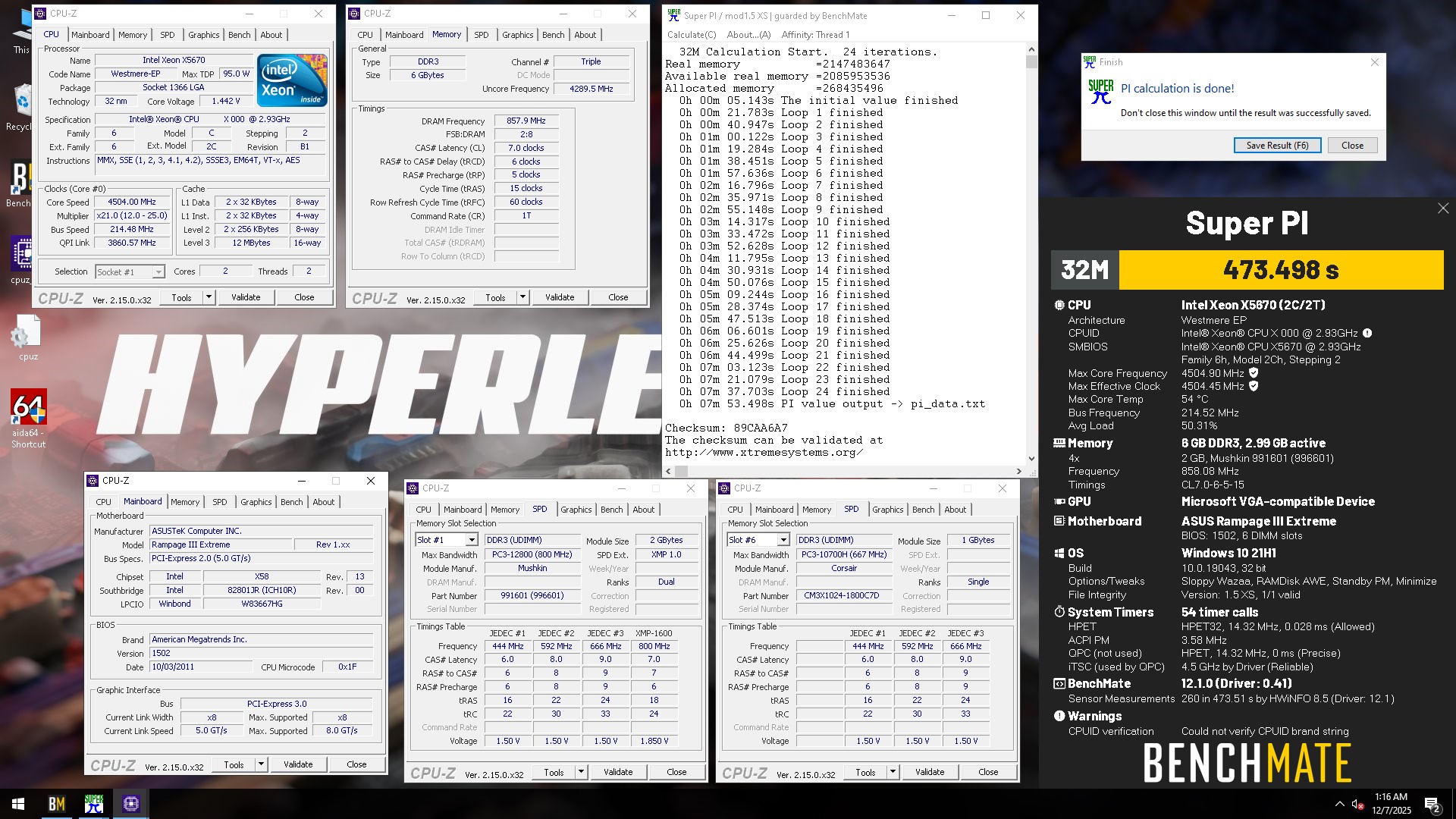Click the verified badge next to 4504.45 MHz
The image size is (1456, 819).
pos(1254,386)
